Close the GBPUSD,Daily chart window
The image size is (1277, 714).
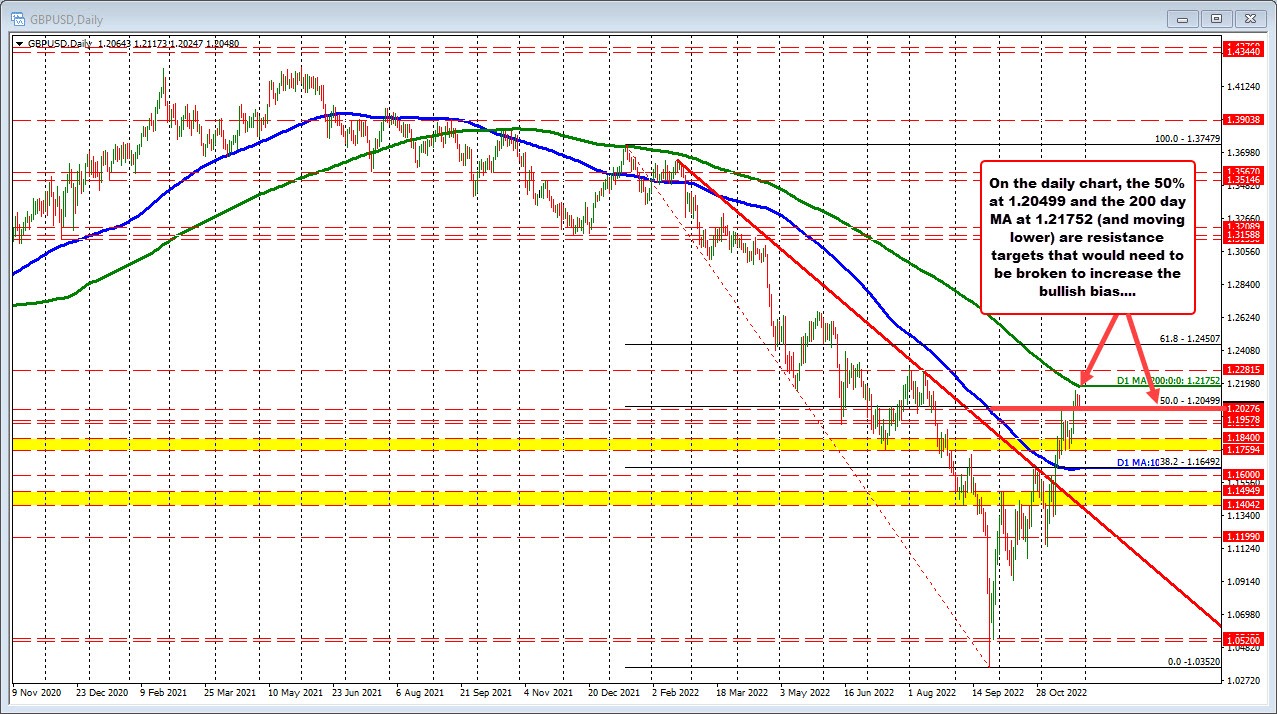click(1249, 17)
